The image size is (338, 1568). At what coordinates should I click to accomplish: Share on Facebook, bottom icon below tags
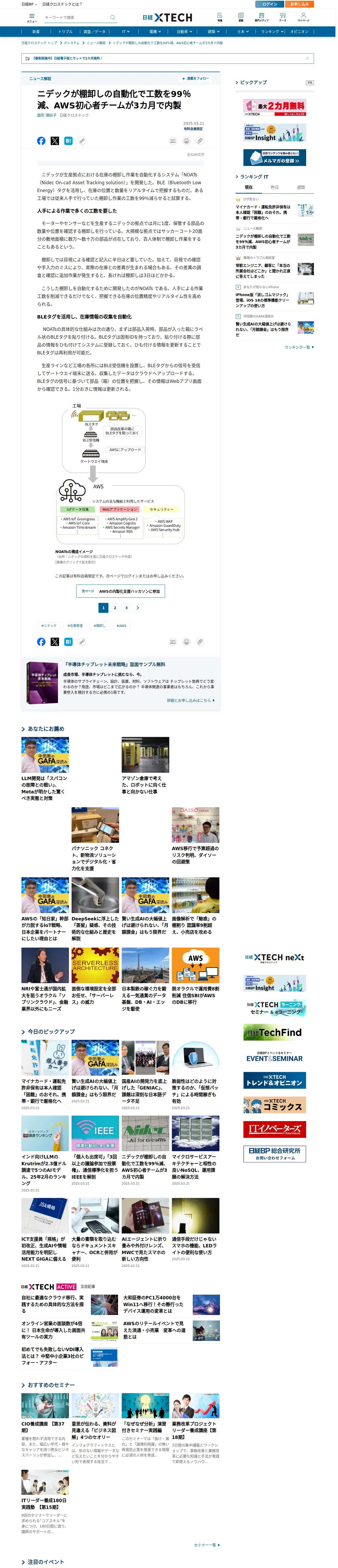coord(41,642)
